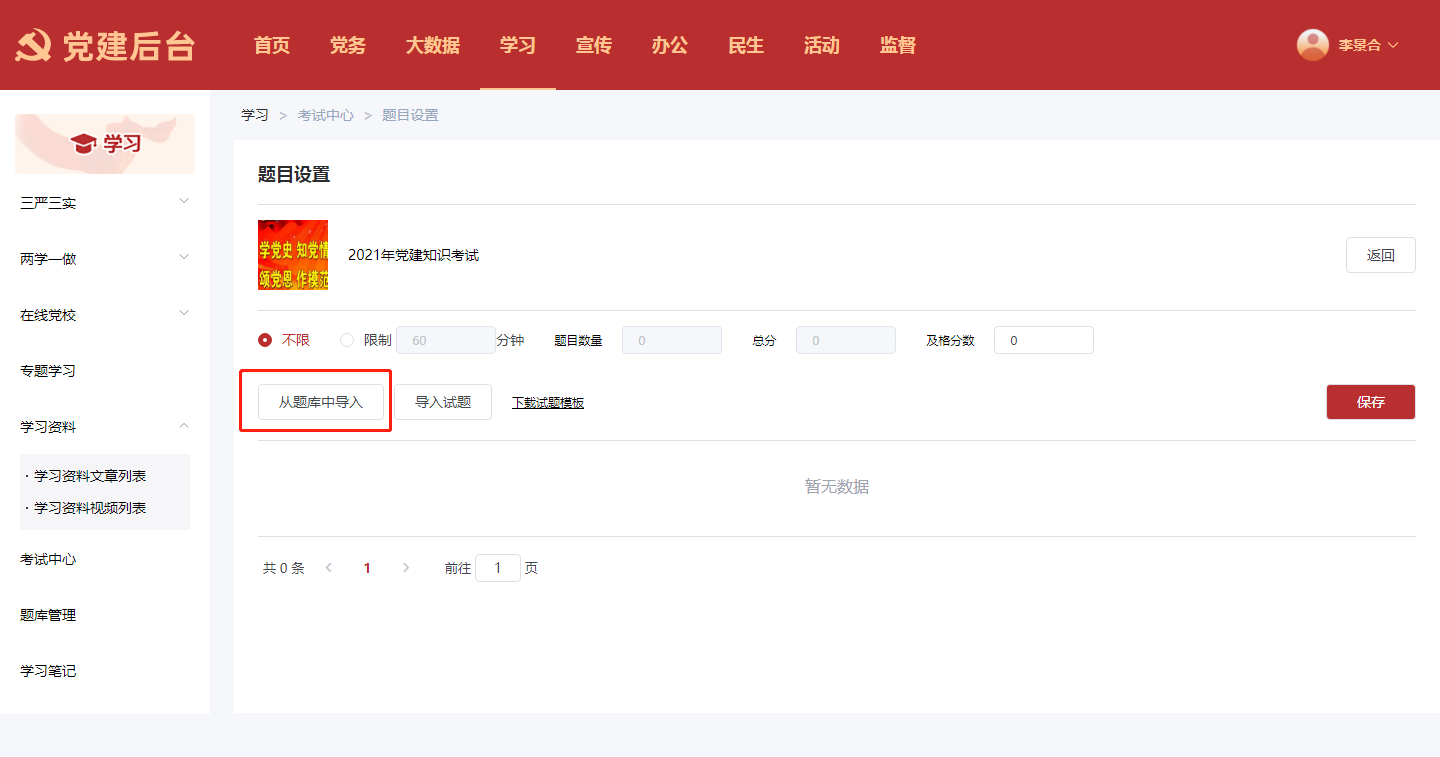Expand the 在线党校 sidebar section

pos(184,314)
